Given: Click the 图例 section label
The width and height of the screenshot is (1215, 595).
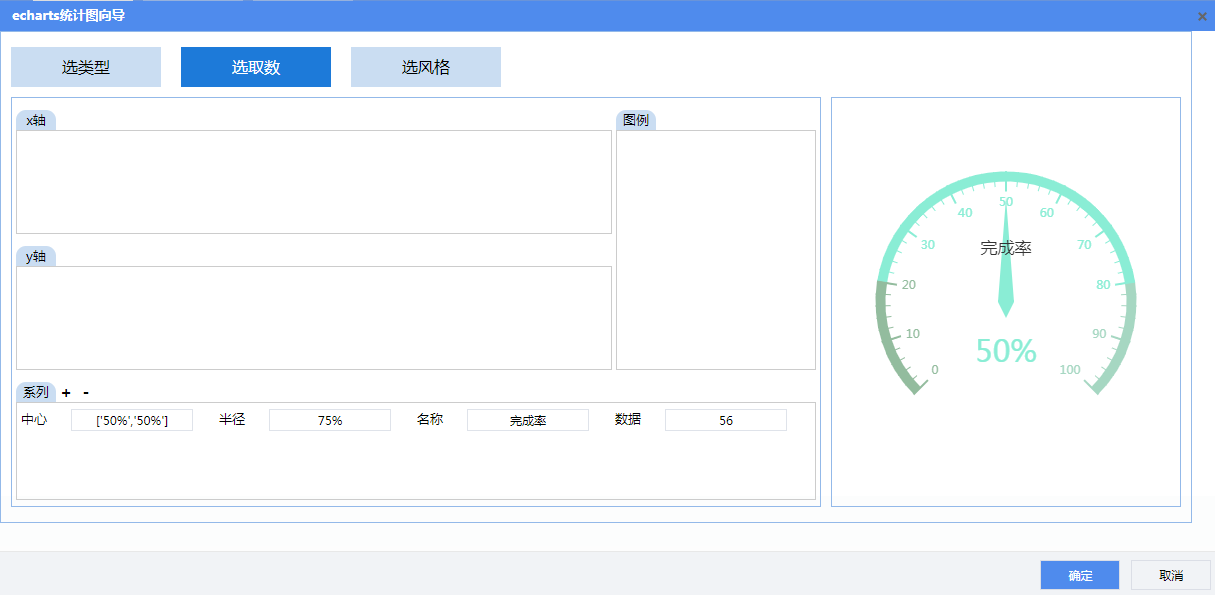Looking at the screenshot, I should point(636,120).
